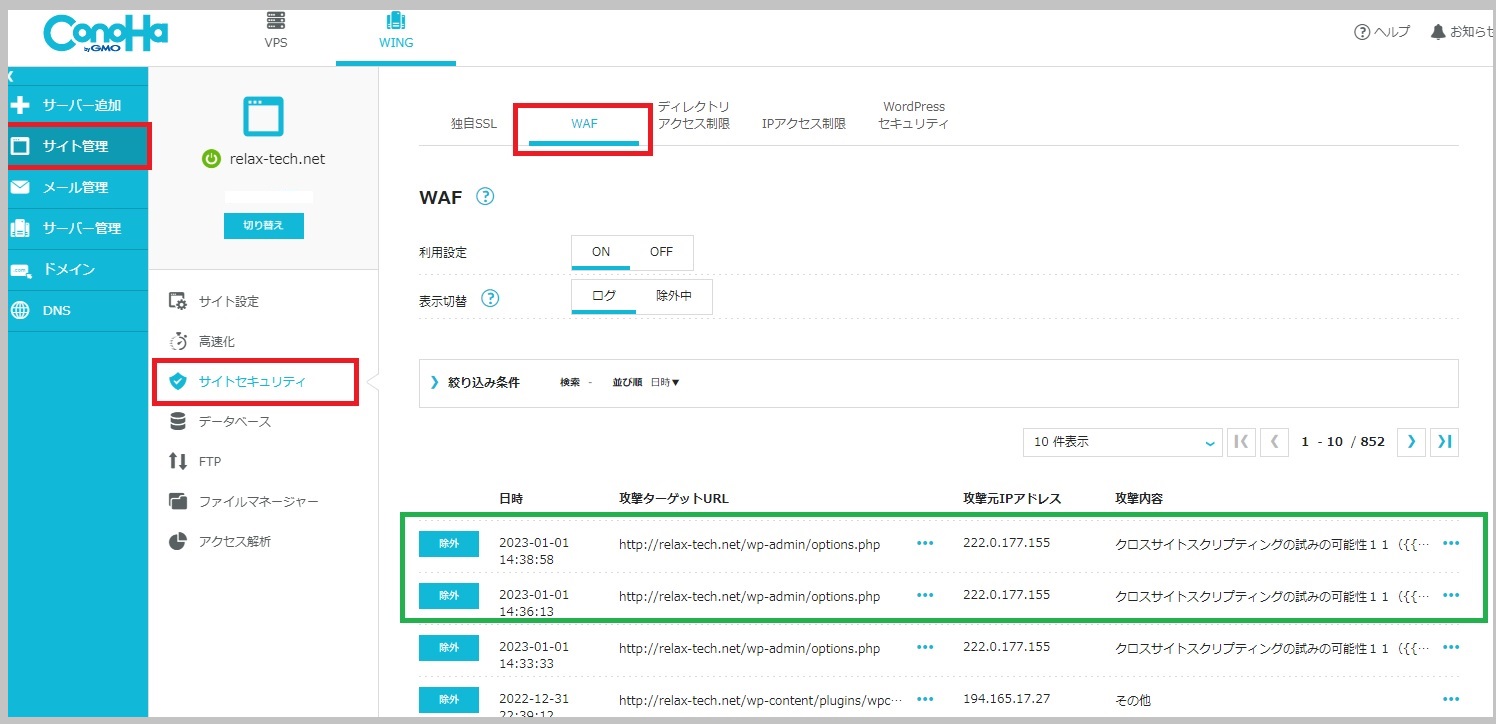Click the IP 194.165.17.27
The image size is (1496, 724).
click(x=1006, y=699)
